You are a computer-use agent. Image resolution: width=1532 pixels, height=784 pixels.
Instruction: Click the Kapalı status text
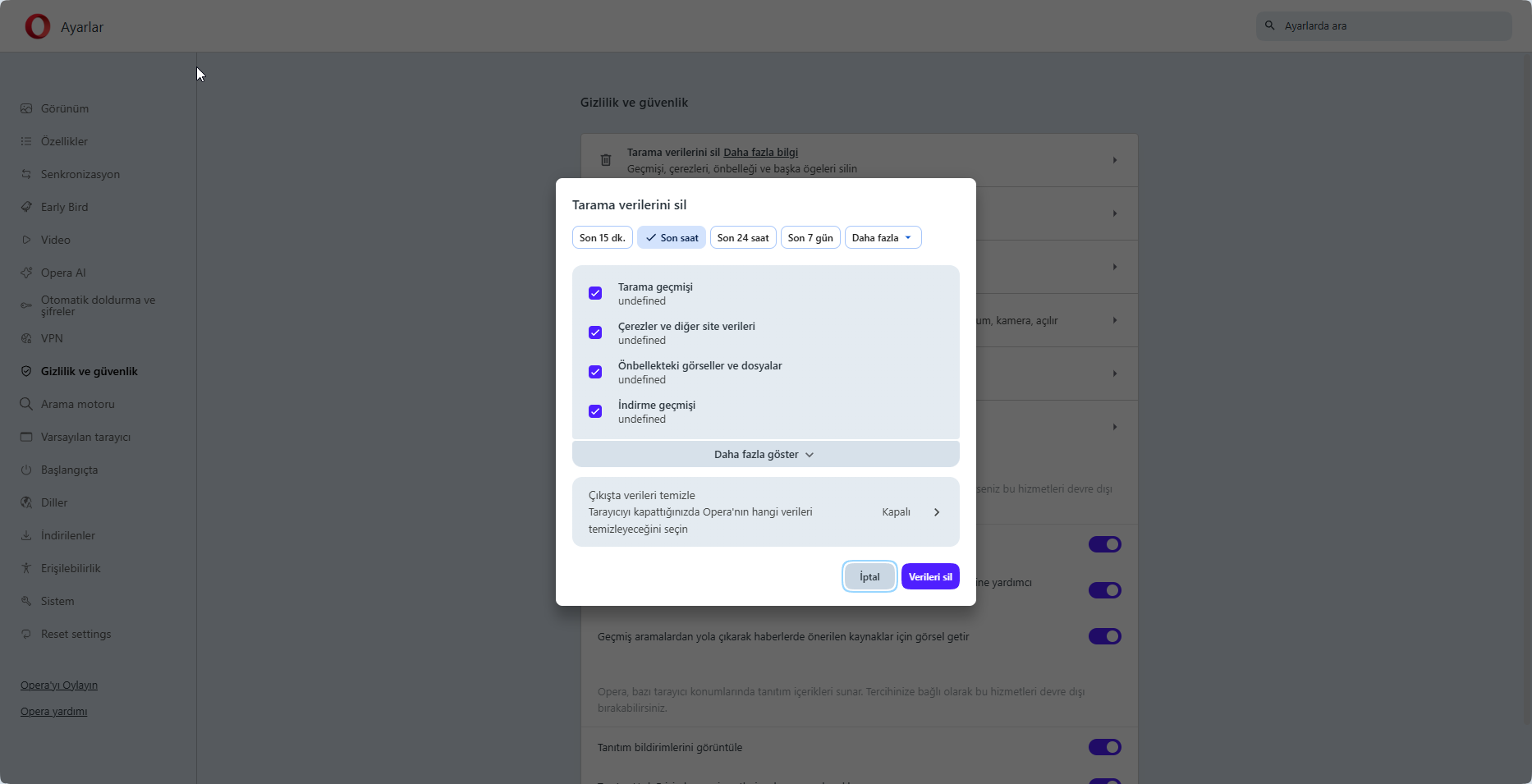(896, 512)
